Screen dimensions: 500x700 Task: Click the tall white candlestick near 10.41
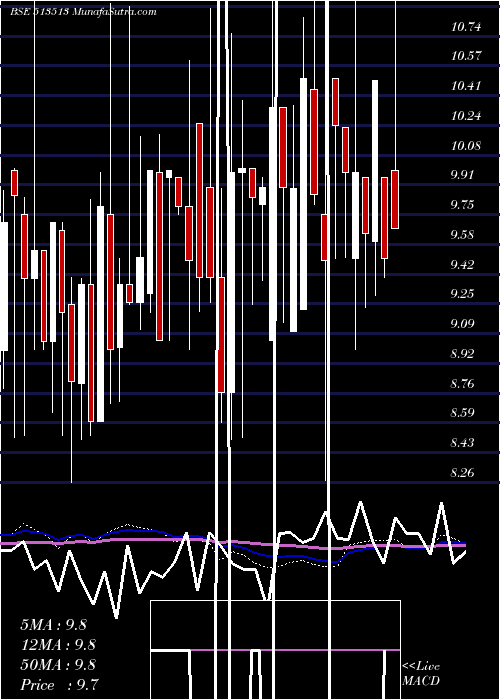coord(375,161)
